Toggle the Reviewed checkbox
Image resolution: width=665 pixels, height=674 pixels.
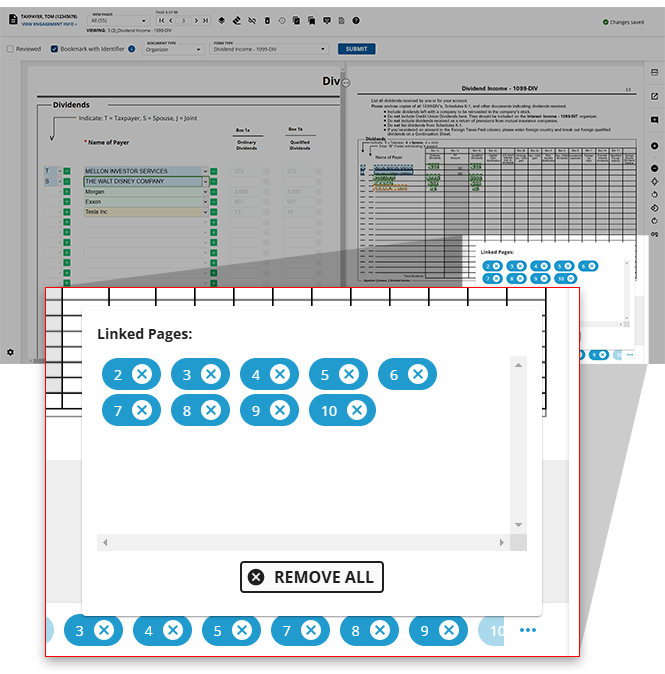tap(10, 49)
